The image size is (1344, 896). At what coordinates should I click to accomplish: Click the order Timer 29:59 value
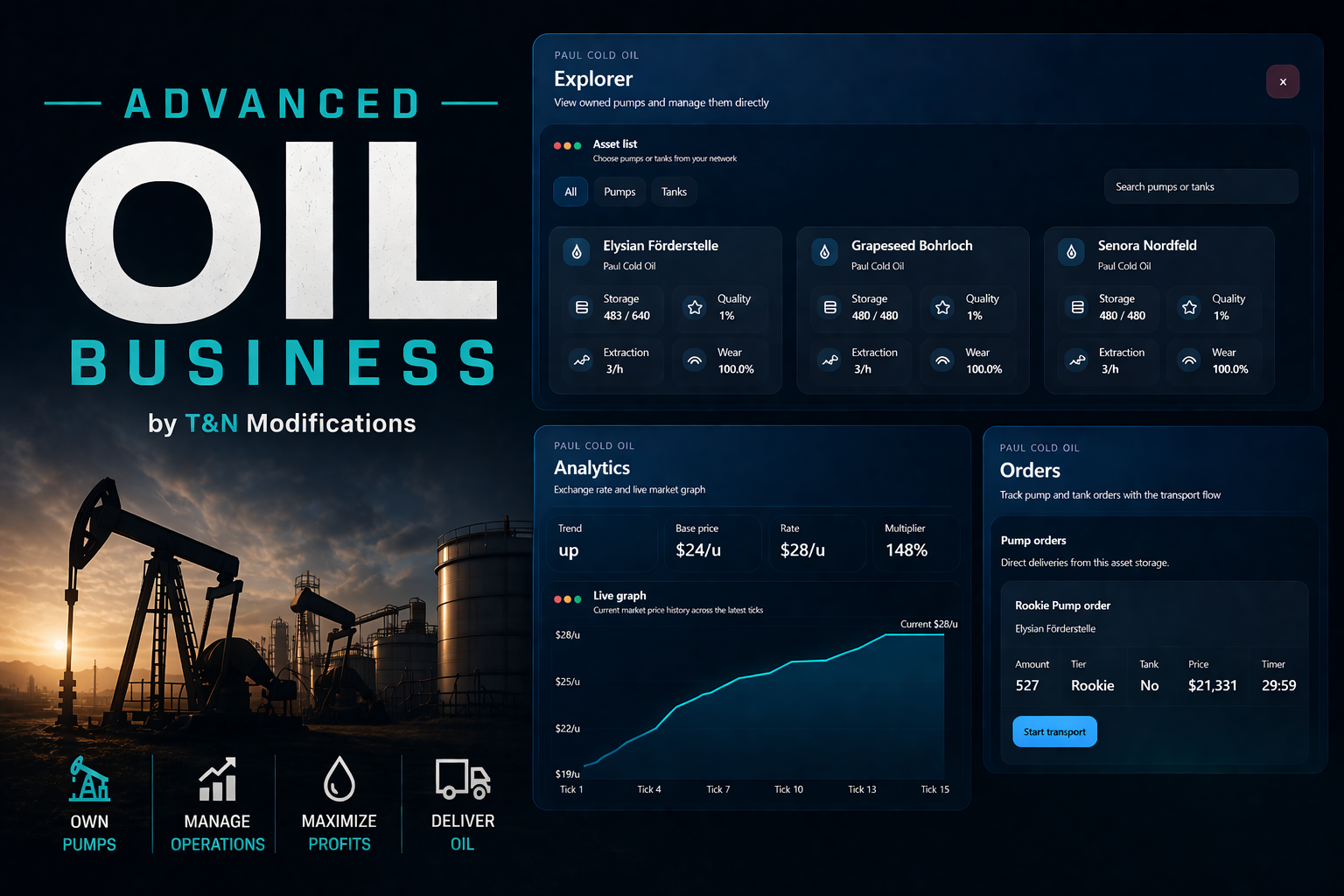1279,686
